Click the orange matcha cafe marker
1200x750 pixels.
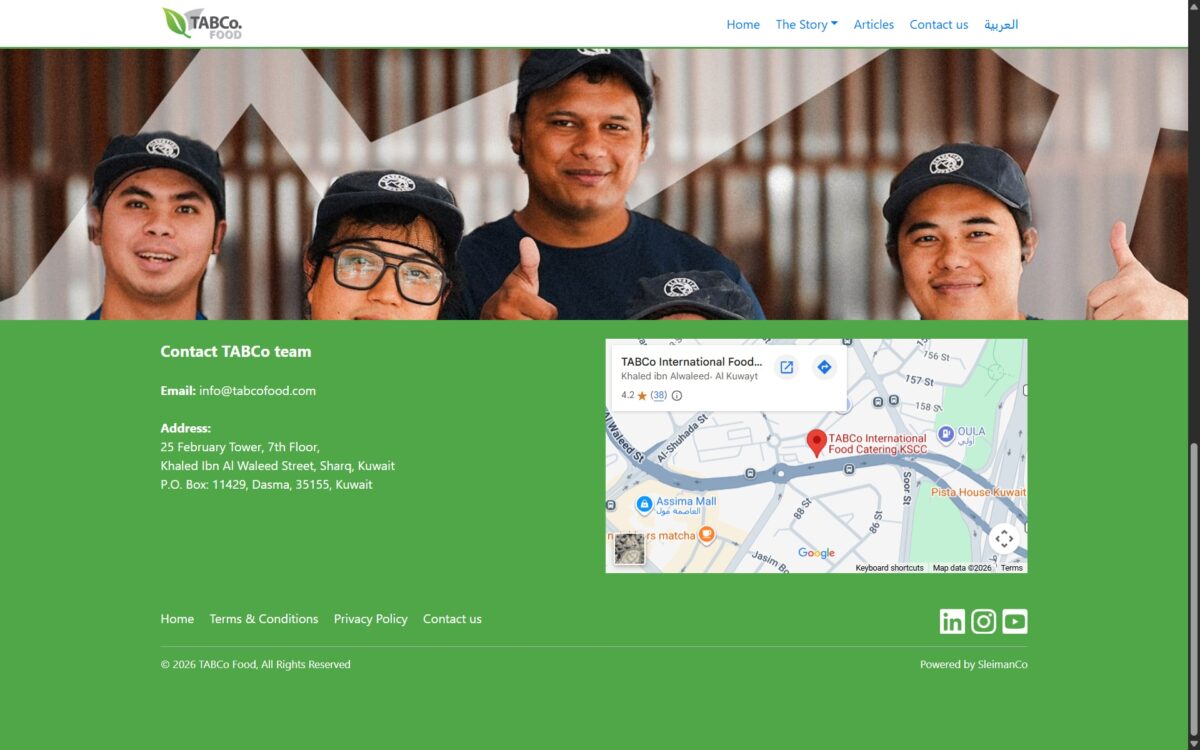point(707,534)
